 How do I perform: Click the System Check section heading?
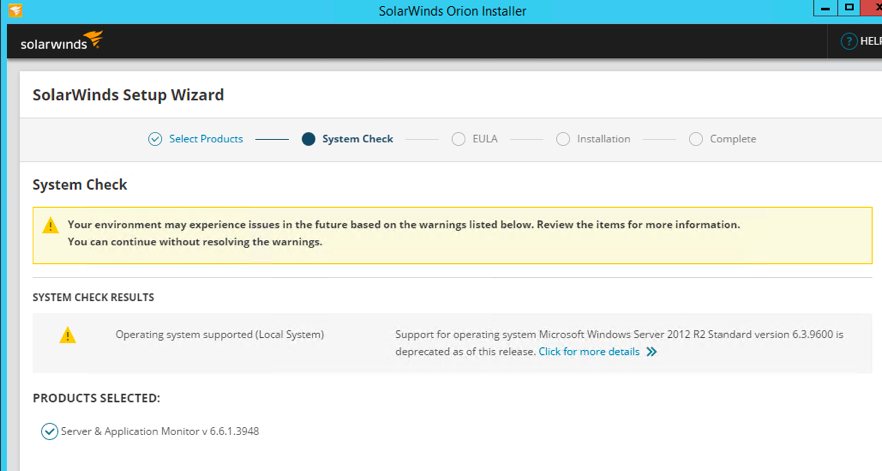[80, 185]
